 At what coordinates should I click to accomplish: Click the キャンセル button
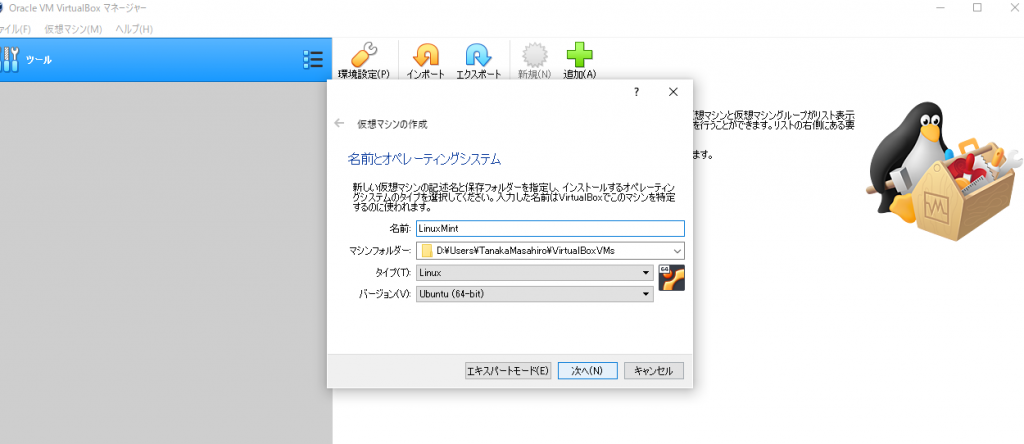tap(654, 370)
